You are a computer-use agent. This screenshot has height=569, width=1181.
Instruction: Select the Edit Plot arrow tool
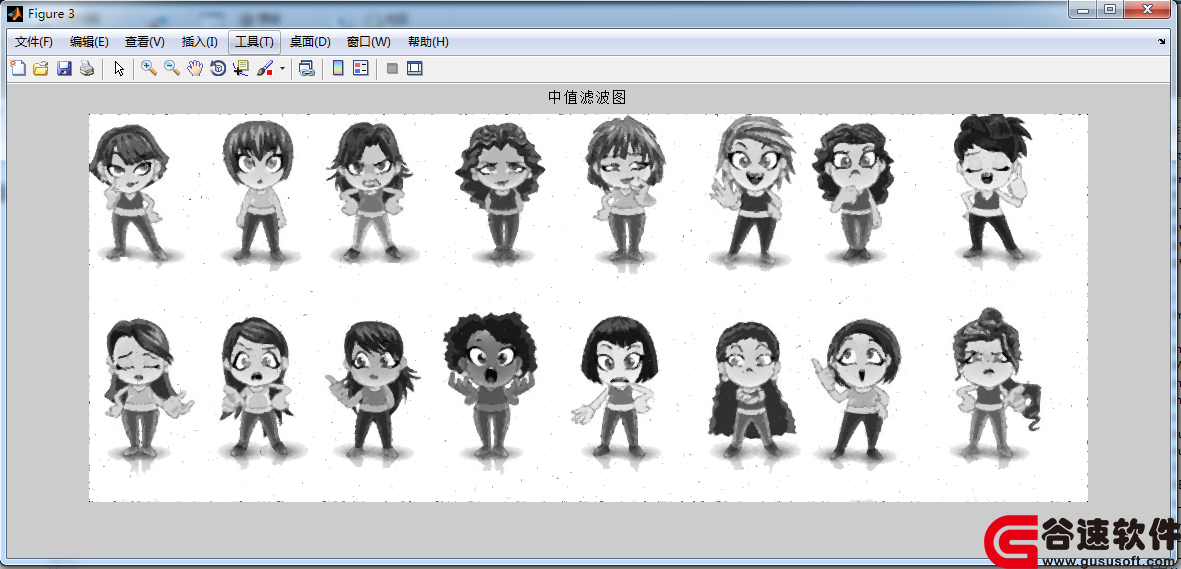(119, 69)
